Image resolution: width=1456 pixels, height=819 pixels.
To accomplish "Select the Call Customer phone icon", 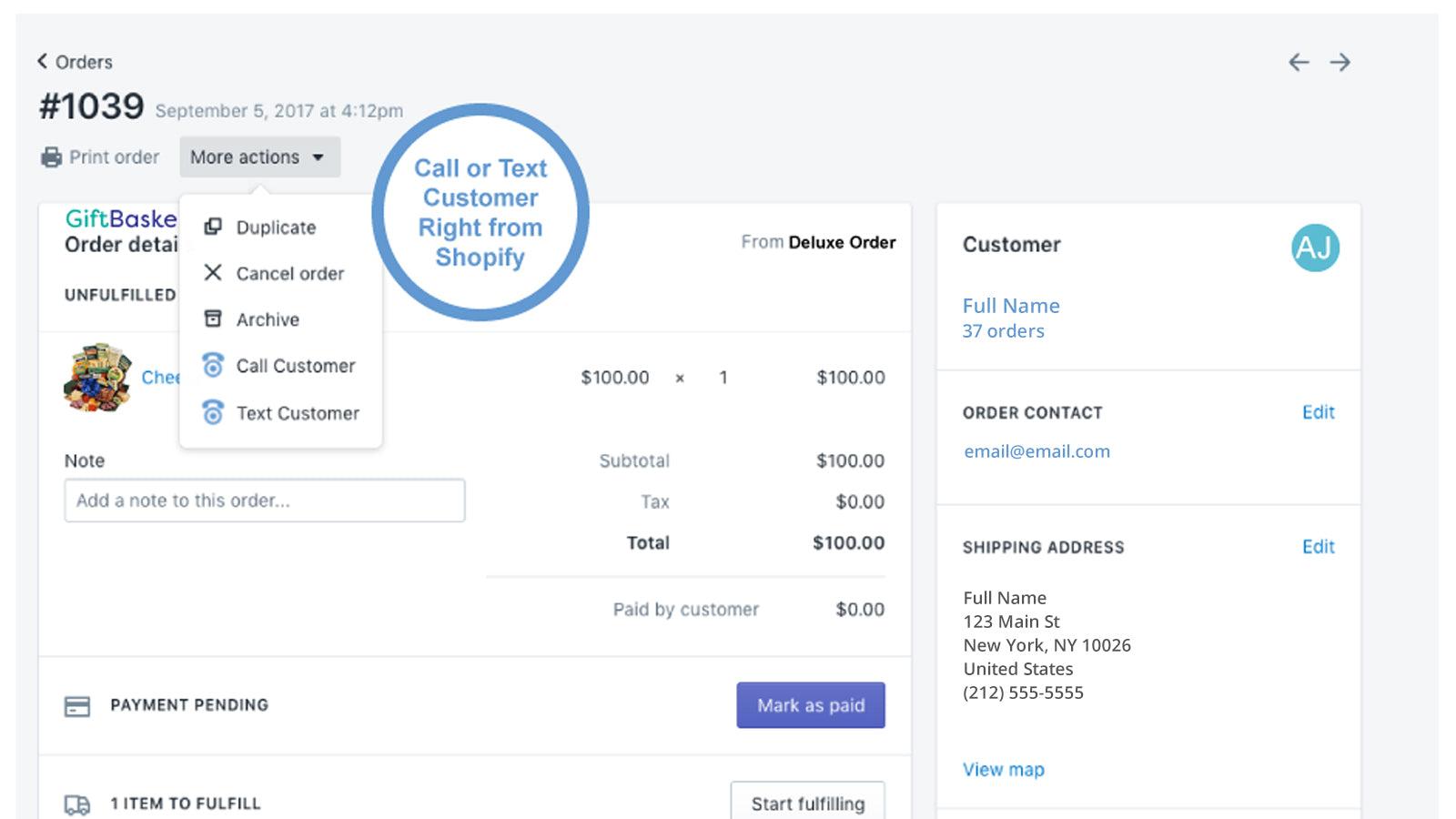I will 213,365.
